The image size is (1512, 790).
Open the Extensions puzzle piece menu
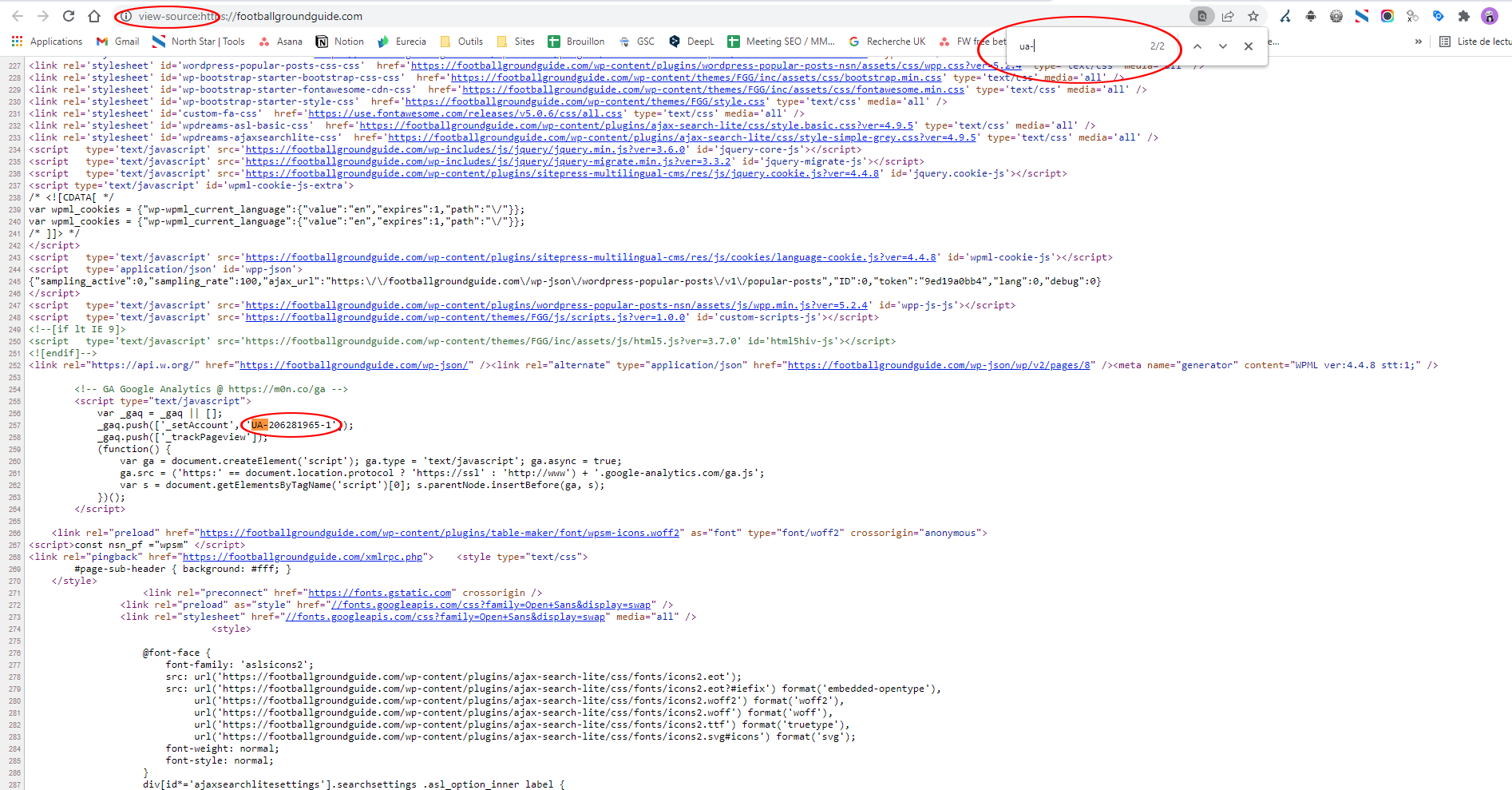1463,16
